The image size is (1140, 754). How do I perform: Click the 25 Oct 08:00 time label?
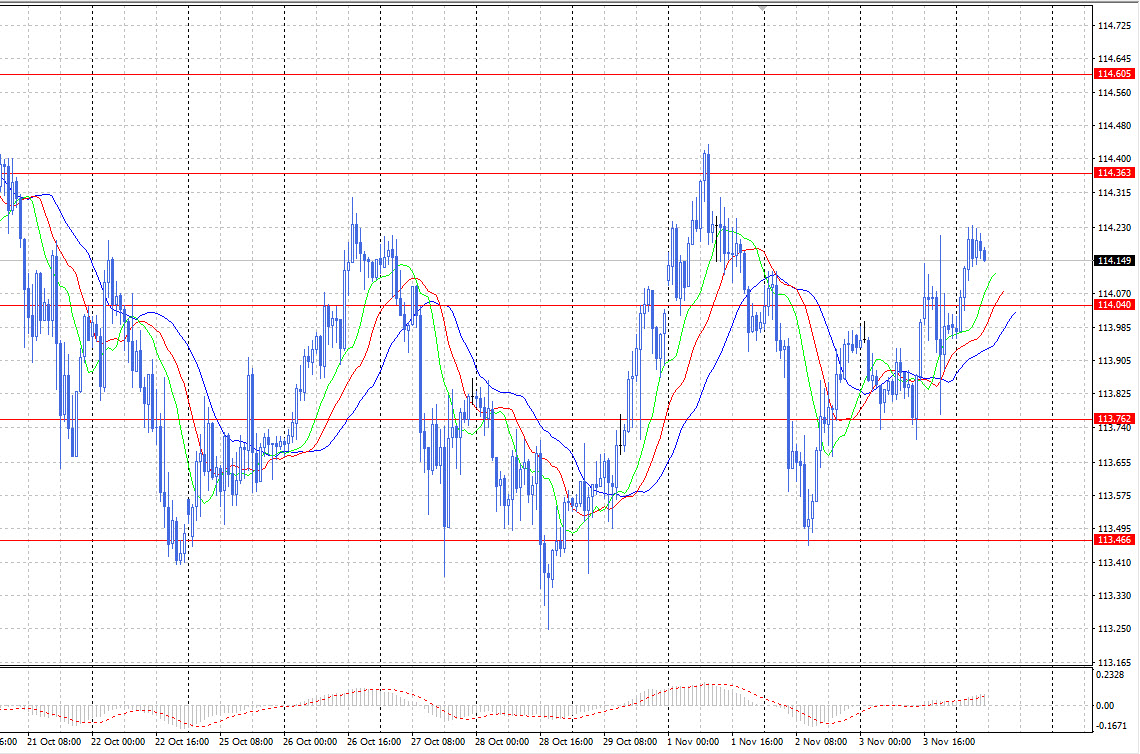point(246,742)
